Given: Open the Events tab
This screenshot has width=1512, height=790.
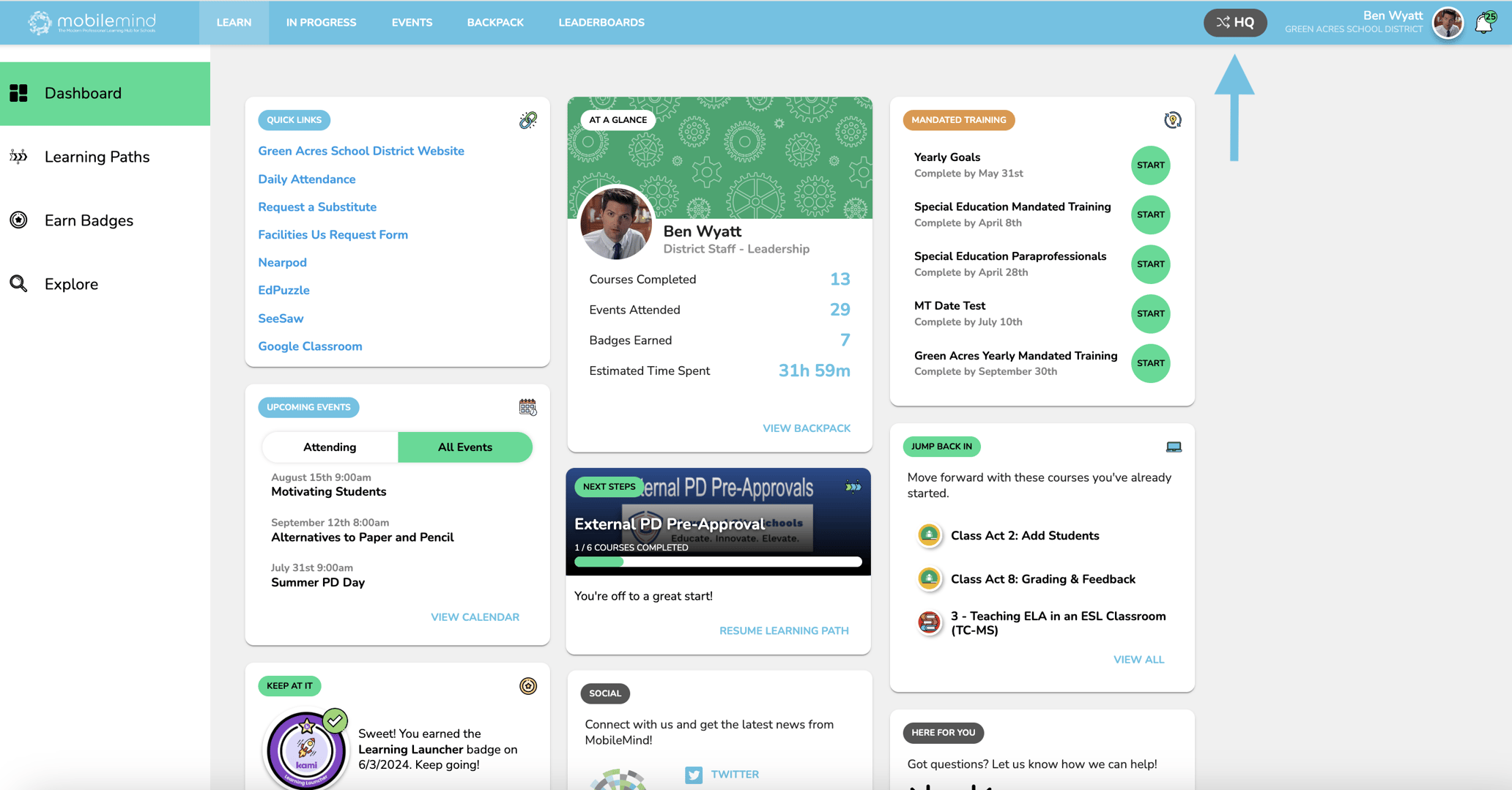Looking at the screenshot, I should coord(412,23).
